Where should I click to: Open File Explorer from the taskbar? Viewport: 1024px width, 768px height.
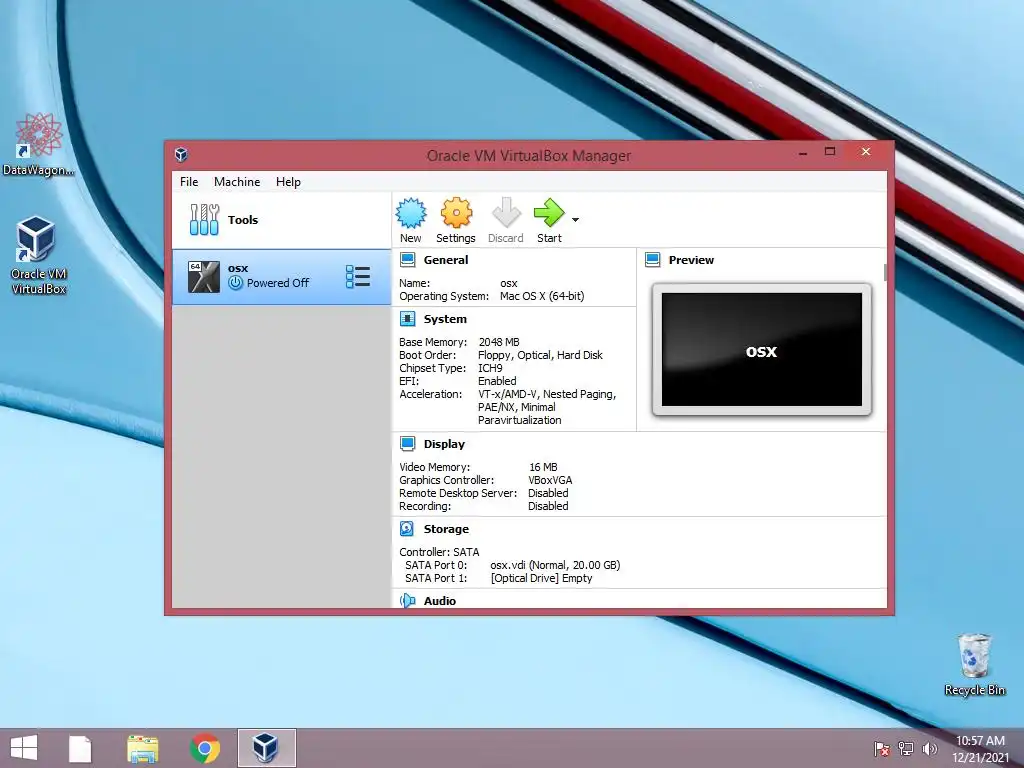coord(142,748)
